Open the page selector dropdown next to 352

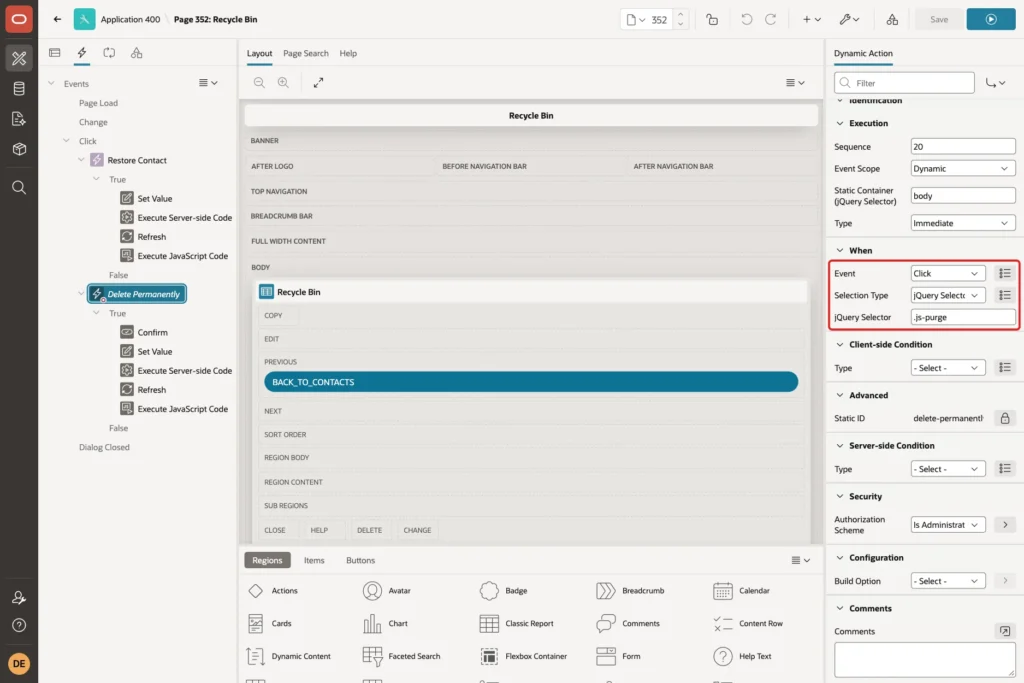tap(635, 20)
